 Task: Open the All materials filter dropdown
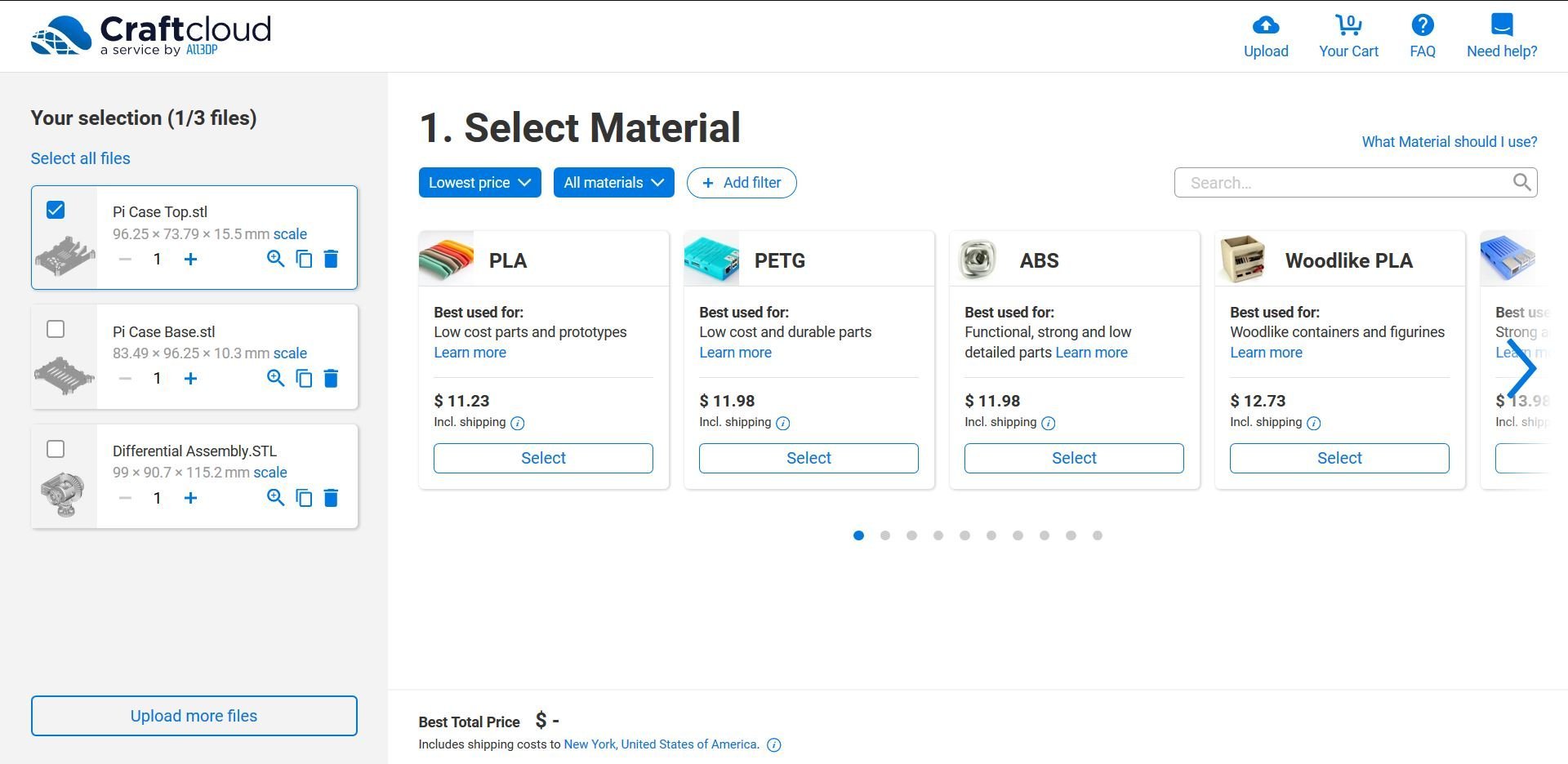click(x=613, y=182)
